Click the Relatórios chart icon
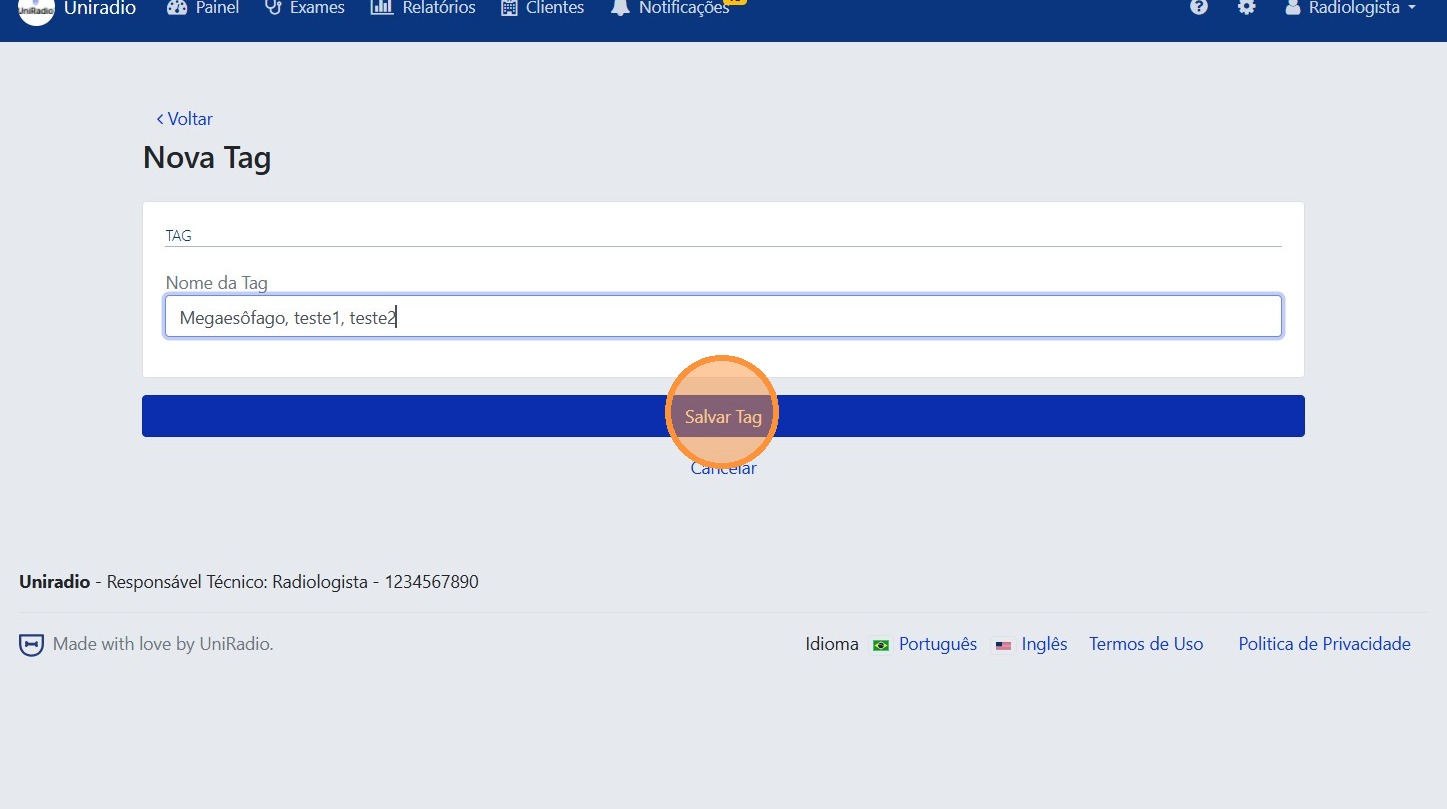Image resolution: width=1447 pixels, height=809 pixels. [x=381, y=8]
